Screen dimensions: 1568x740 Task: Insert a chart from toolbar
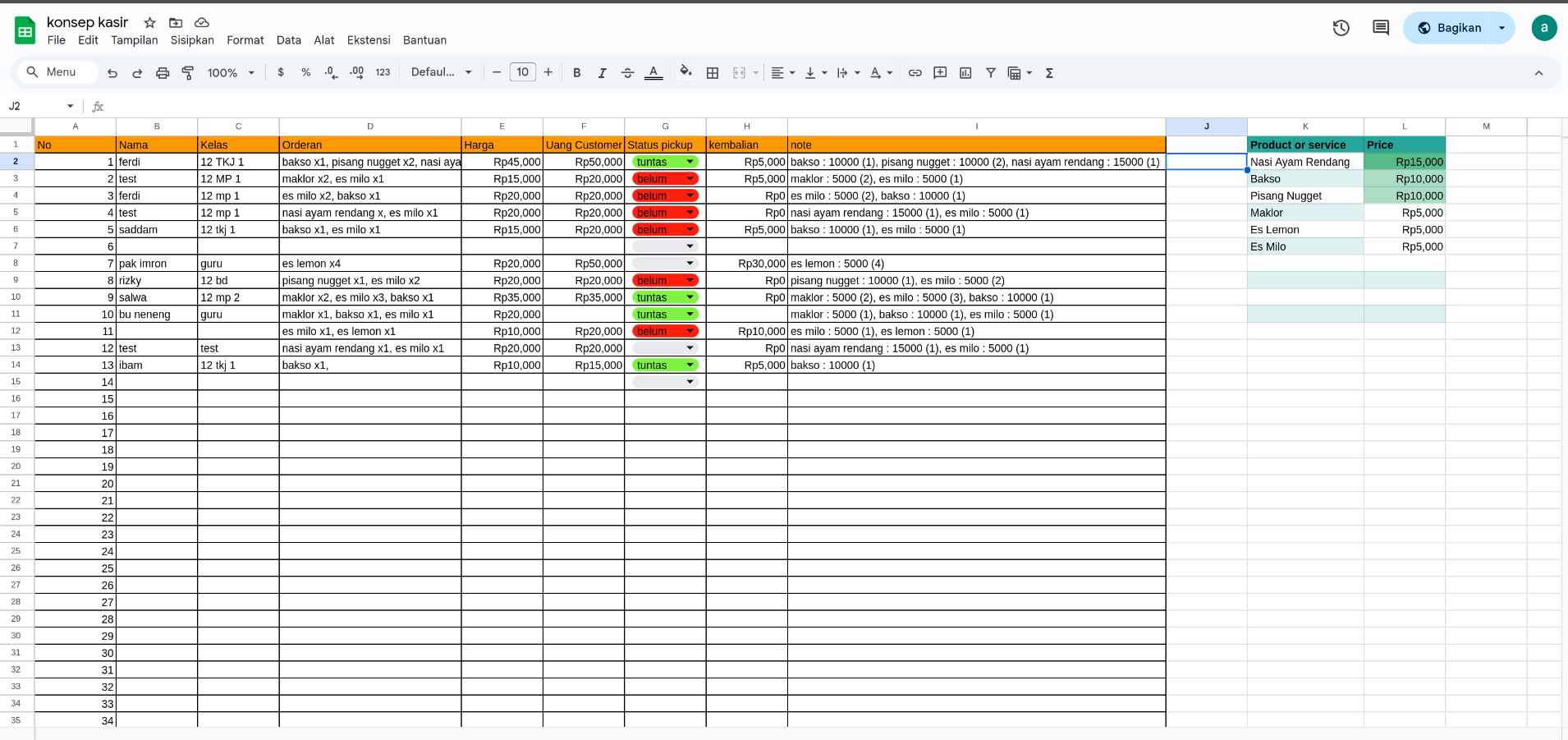965,73
